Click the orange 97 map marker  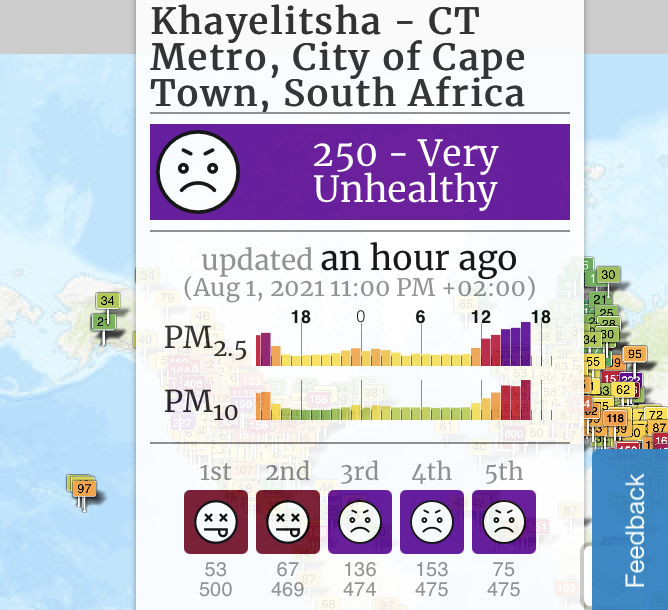pos(84,488)
